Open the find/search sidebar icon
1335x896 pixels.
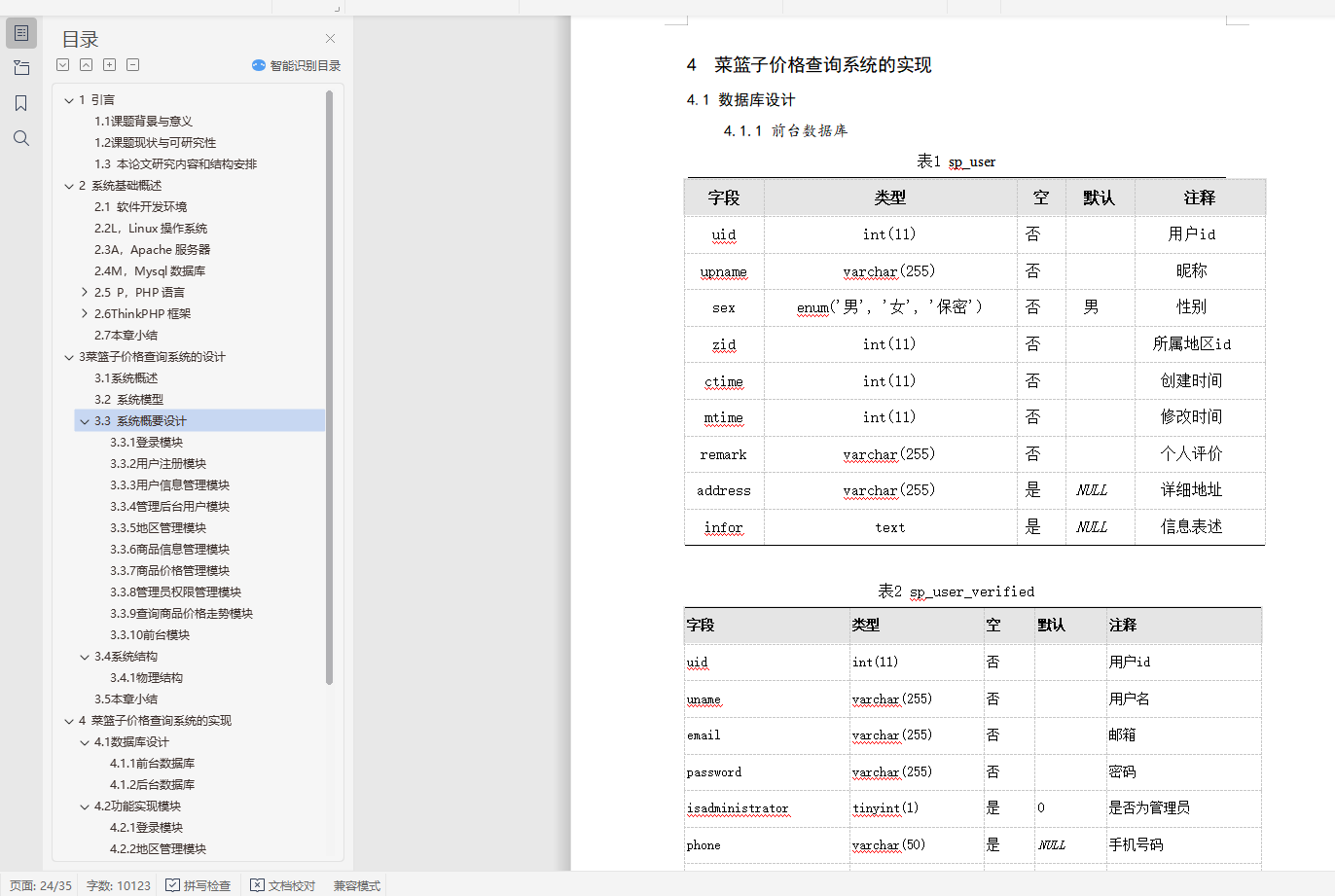point(21,138)
